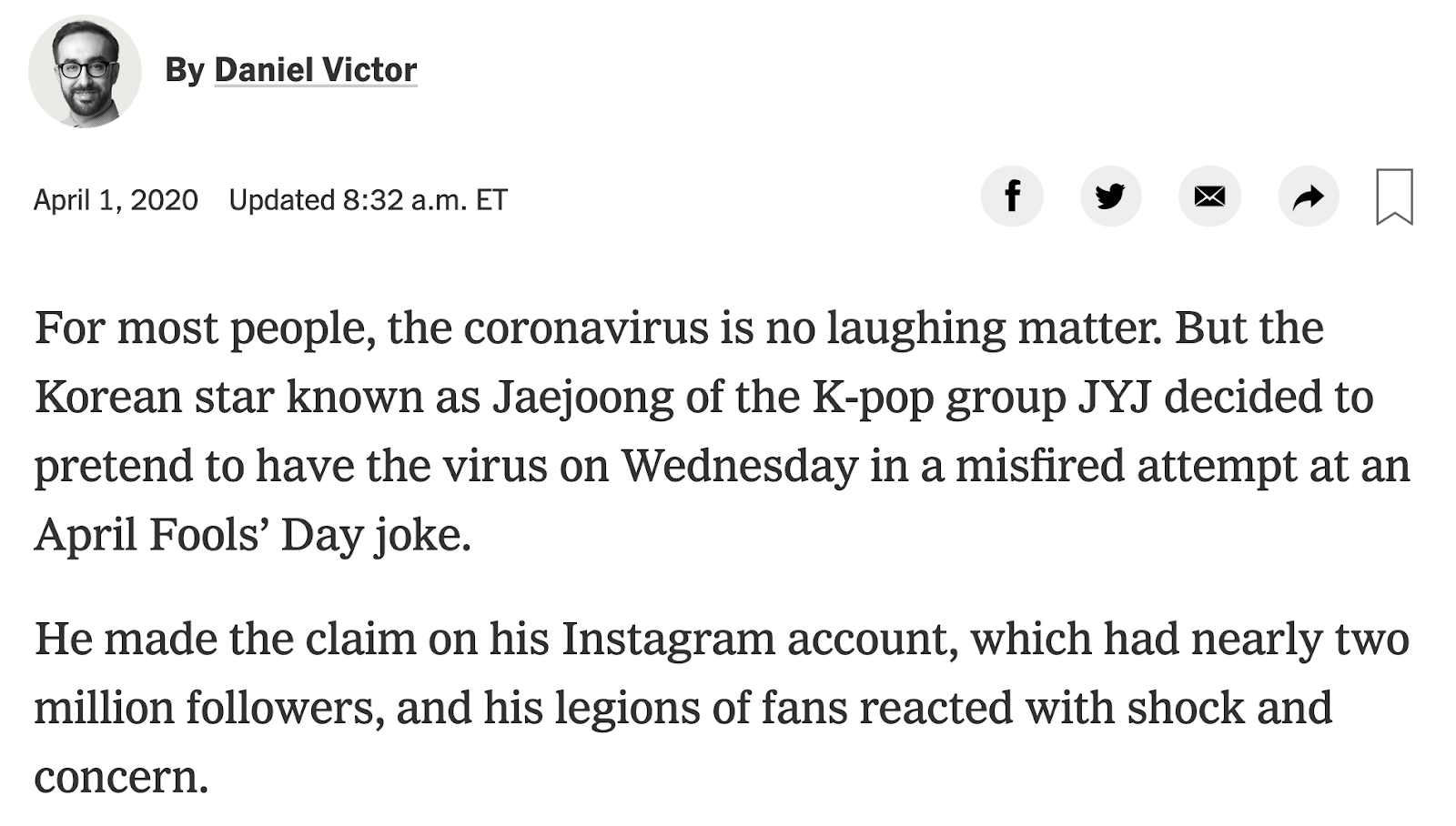Open the Daniel Victor author link
This screenshot has height=826, width=1456.
(x=316, y=69)
